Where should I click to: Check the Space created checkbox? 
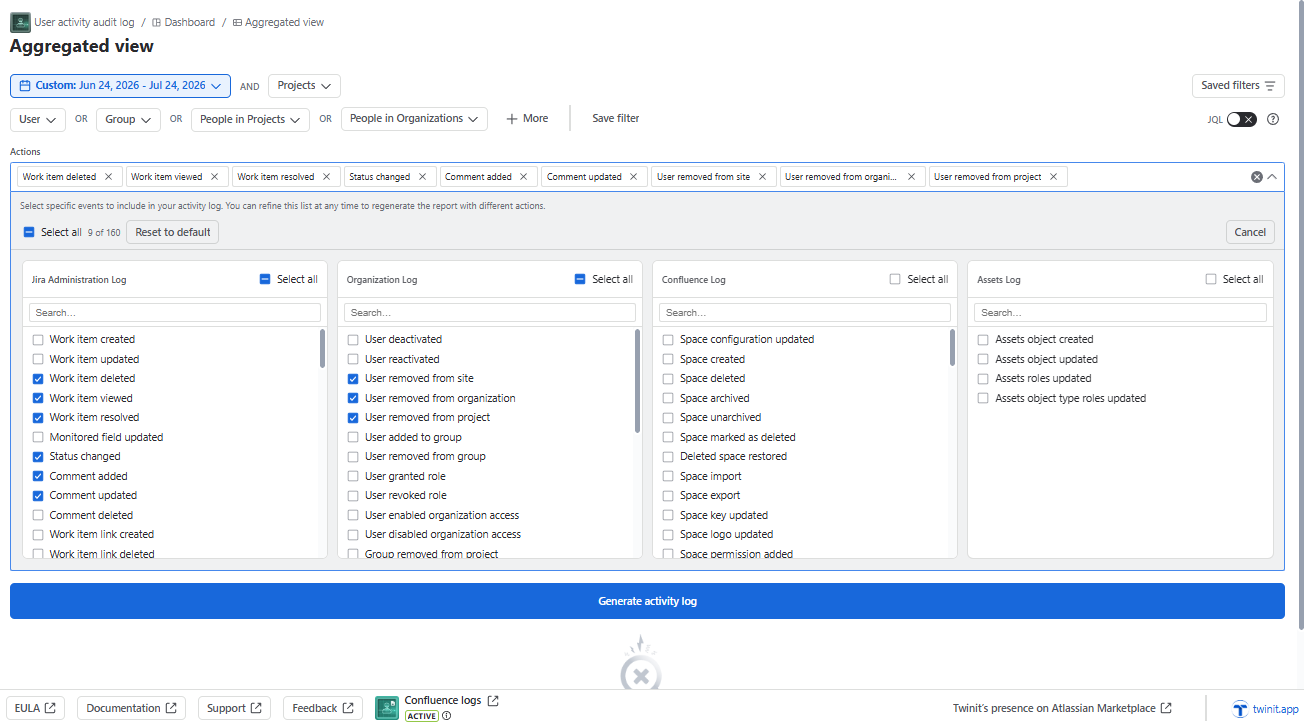point(668,359)
